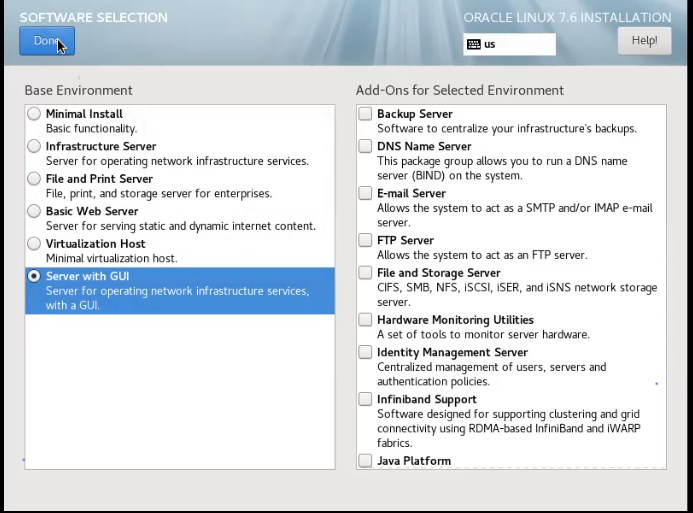
Task: Click 'Centralized management of users' description
Action: coord(491,374)
